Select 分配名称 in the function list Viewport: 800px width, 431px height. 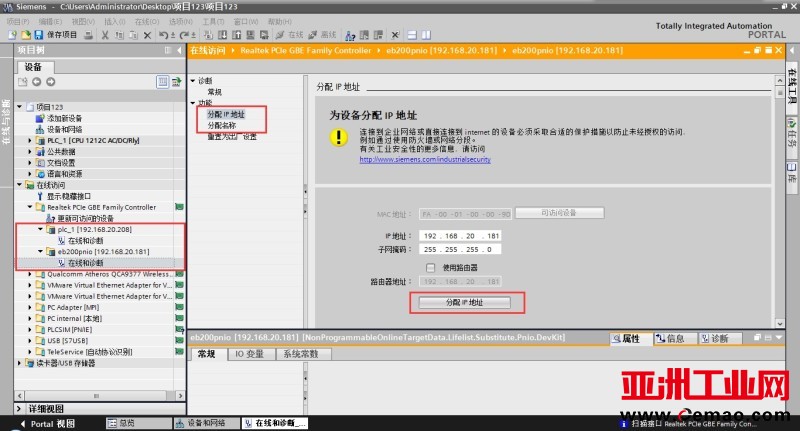coord(222,125)
